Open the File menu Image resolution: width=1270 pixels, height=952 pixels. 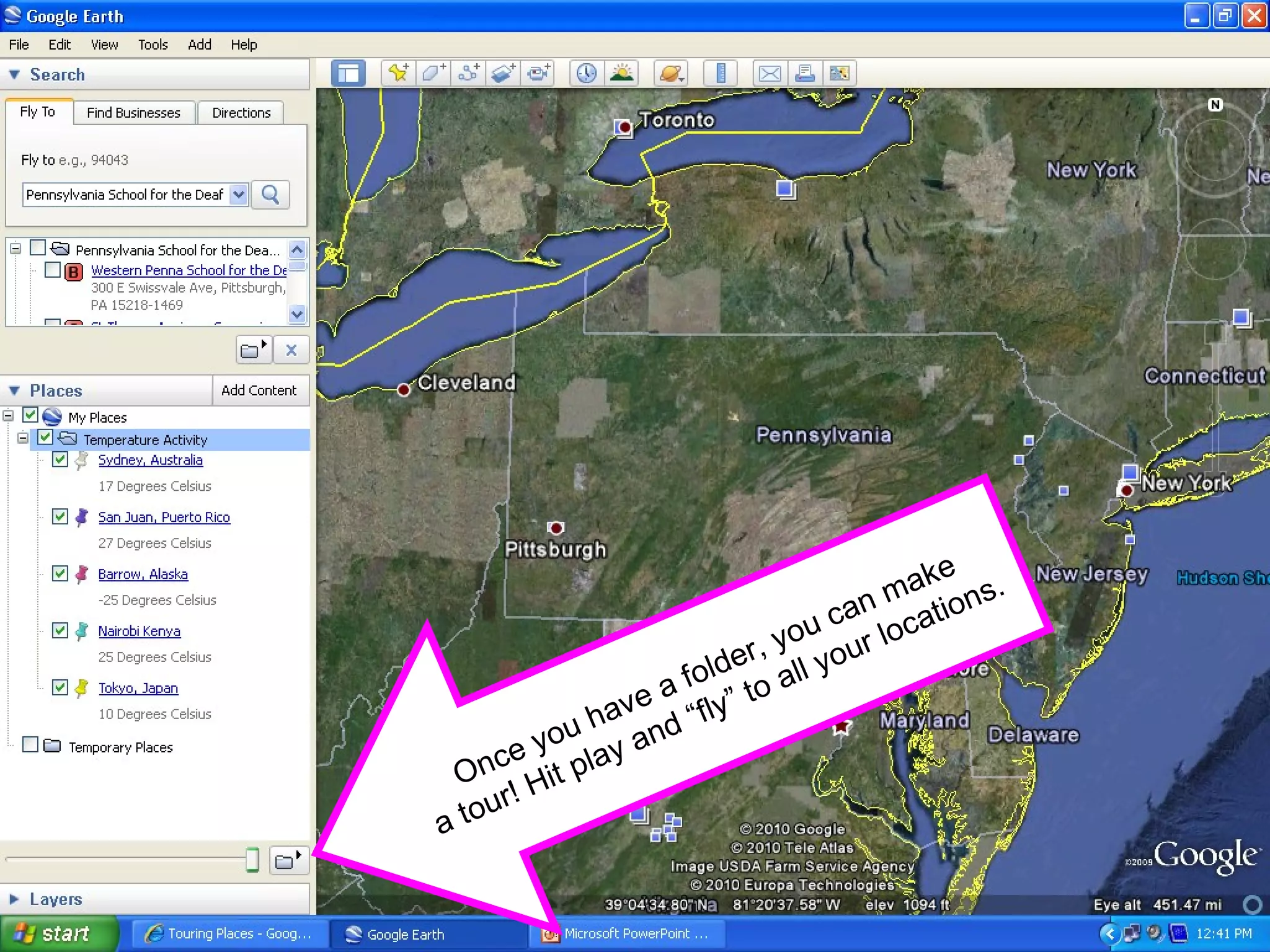tap(19, 45)
